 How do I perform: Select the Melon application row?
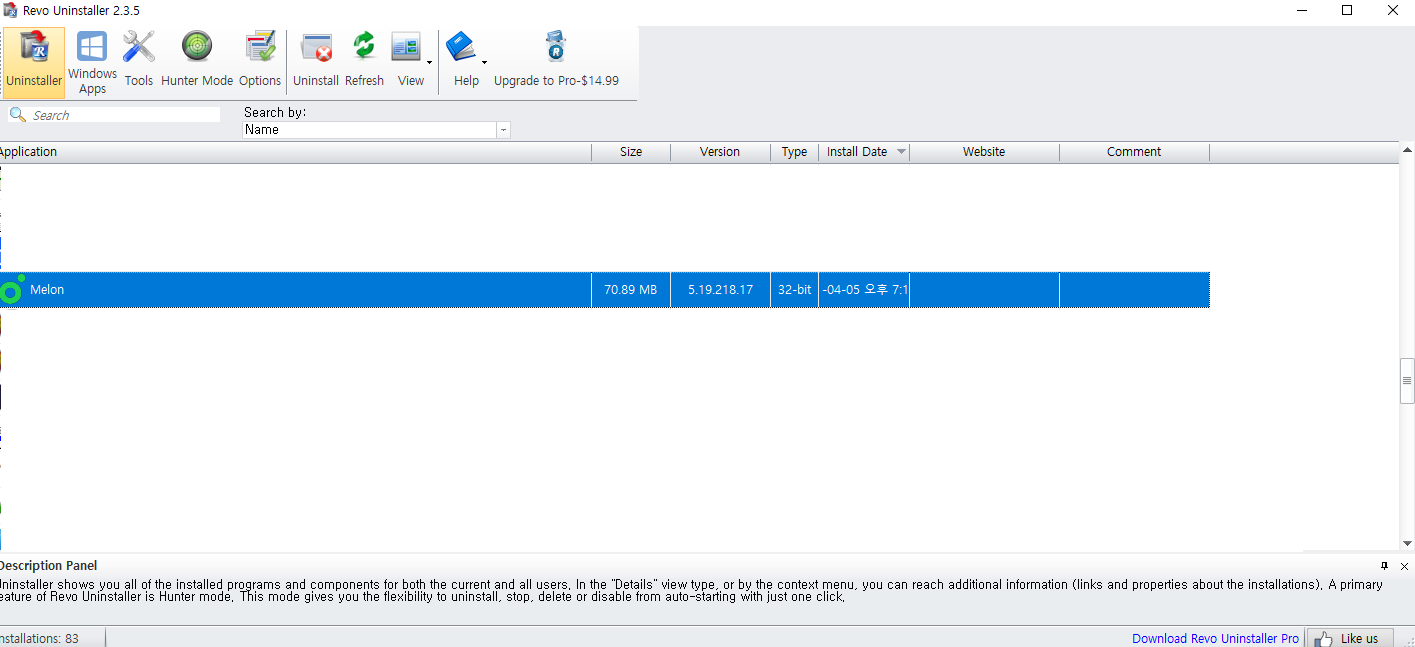605,290
